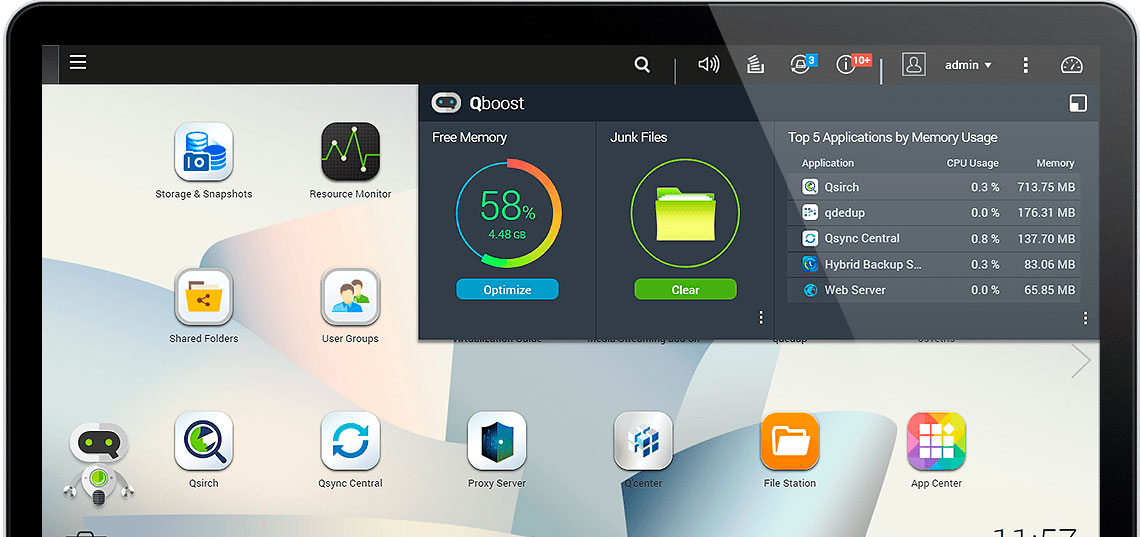Launch Qsirch search app

204,442
